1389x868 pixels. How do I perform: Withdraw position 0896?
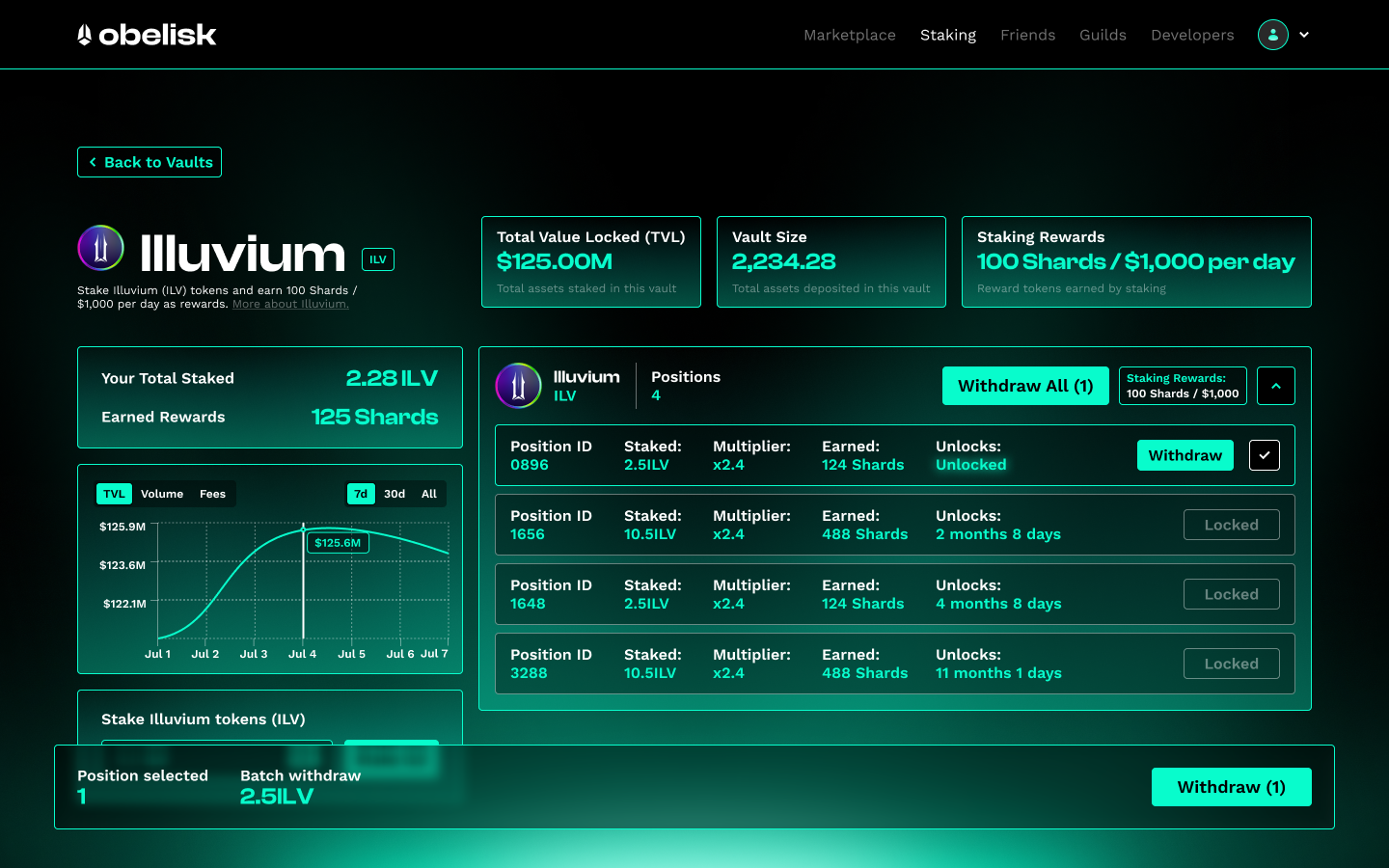1185,454
